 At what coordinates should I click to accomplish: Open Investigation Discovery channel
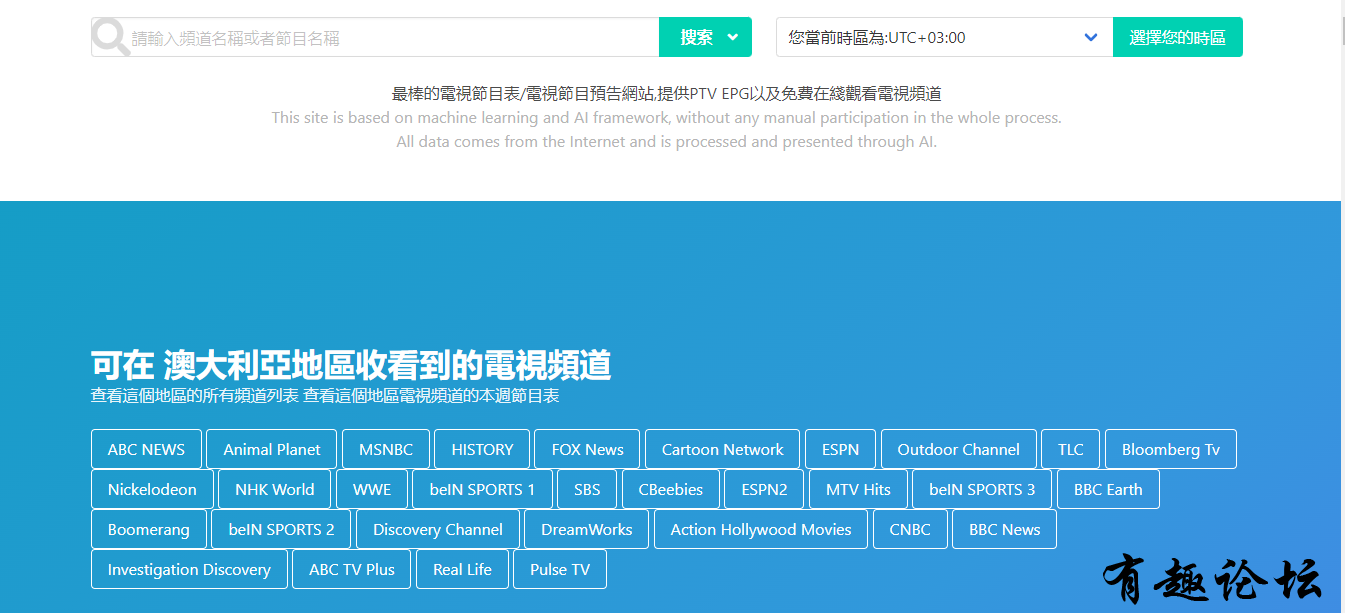[189, 569]
